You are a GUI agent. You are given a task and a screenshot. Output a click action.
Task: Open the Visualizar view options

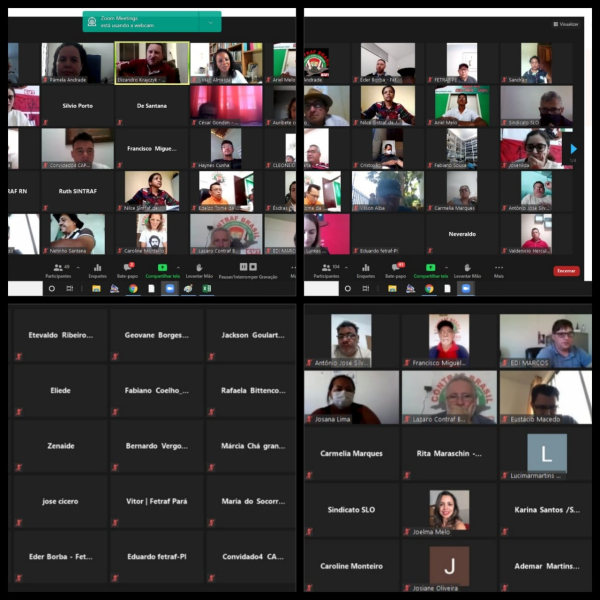[x=566, y=24]
